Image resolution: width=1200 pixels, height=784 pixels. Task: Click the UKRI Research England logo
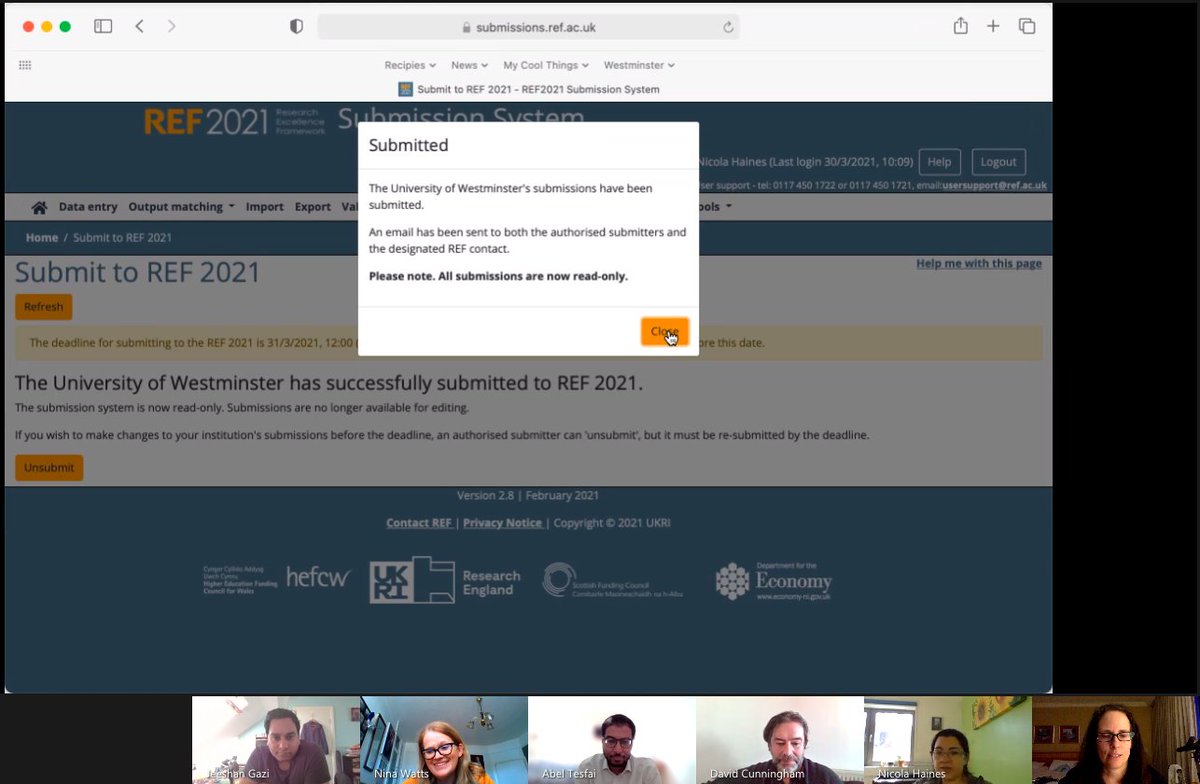(445, 581)
